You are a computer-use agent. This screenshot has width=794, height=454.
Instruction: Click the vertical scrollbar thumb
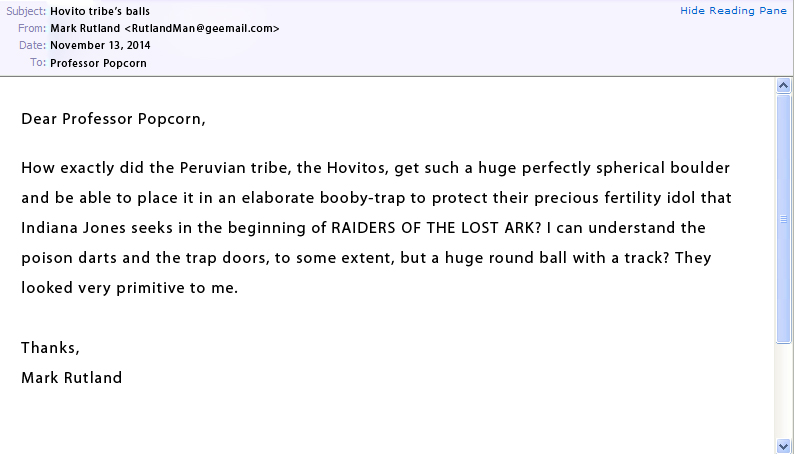pyautogui.click(x=784, y=218)
